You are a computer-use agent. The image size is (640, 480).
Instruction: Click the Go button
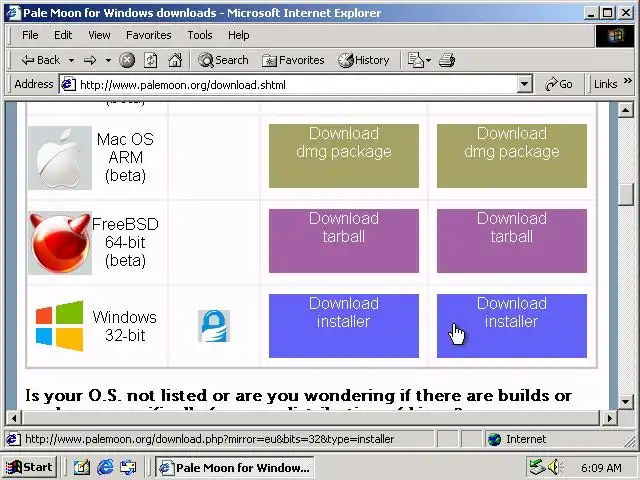pyautogui.click(x=559, y=84)
